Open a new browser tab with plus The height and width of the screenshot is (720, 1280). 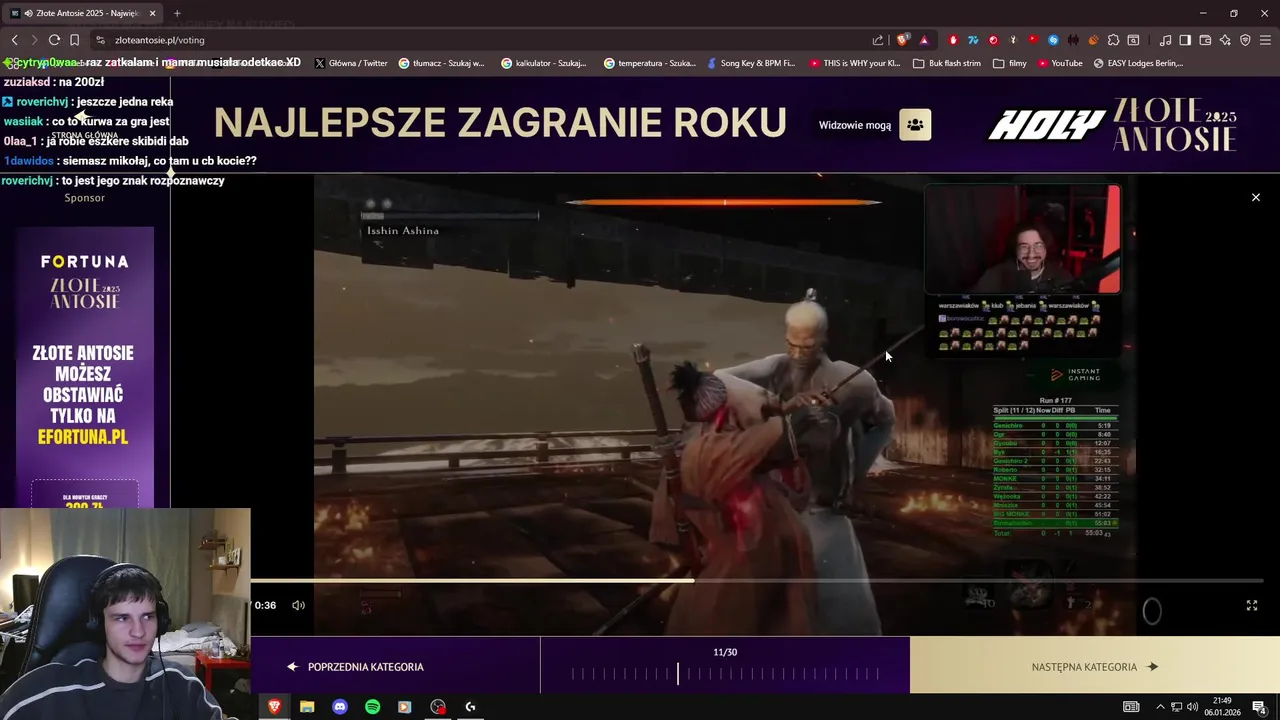pyautogui.click(x=177, y=13)
